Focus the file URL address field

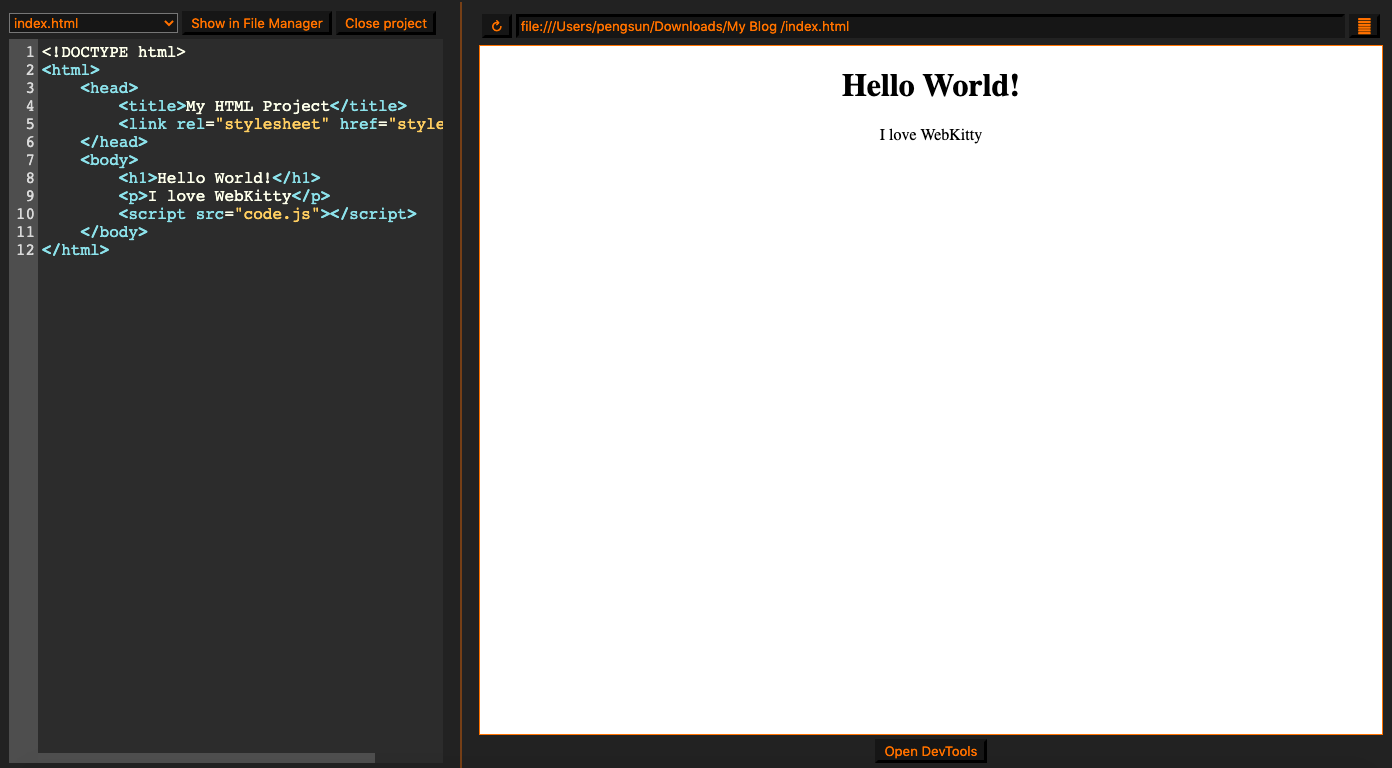[x=930, y=26]
